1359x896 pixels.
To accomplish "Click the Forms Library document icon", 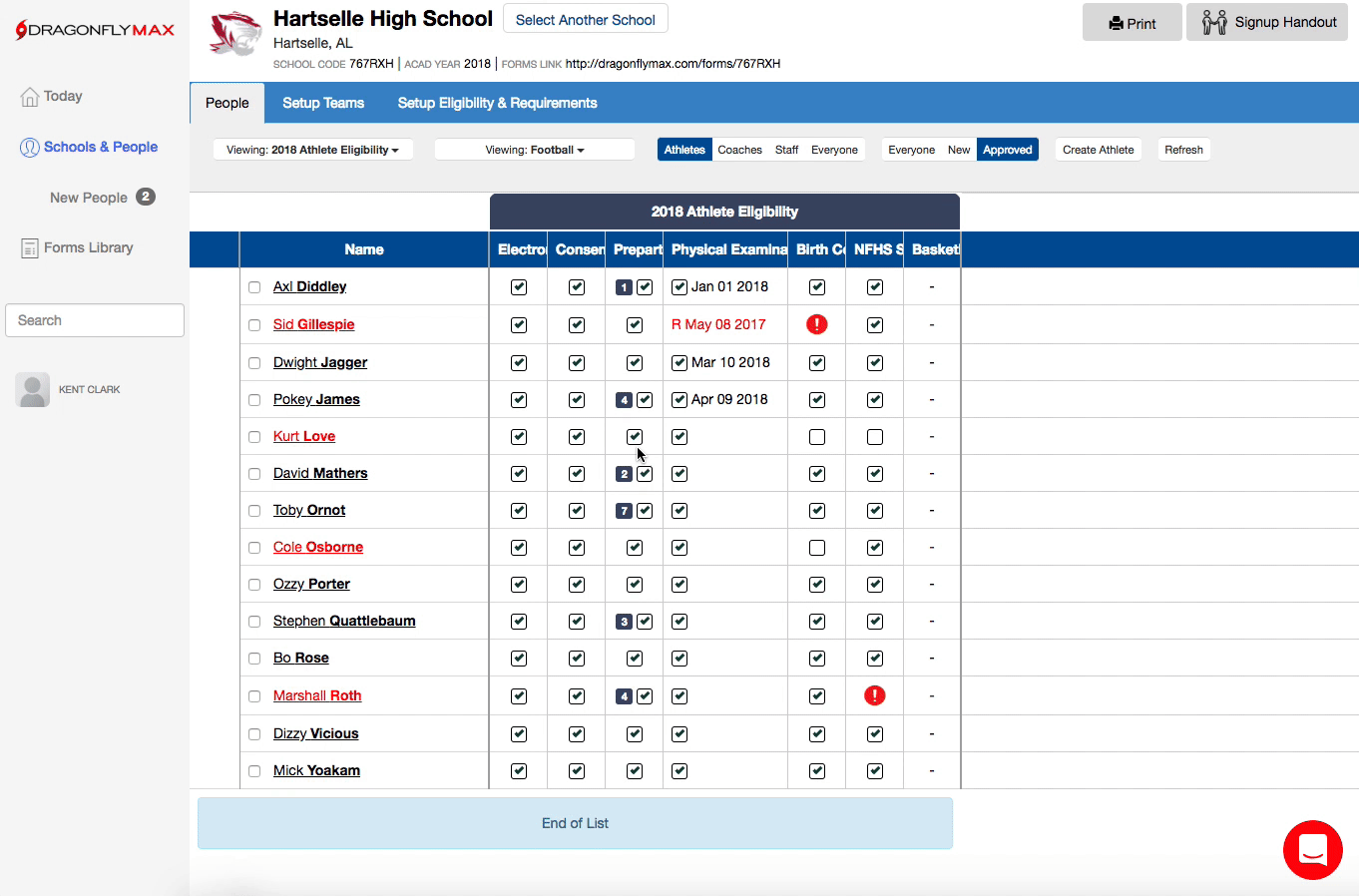I will pos(30,248).
